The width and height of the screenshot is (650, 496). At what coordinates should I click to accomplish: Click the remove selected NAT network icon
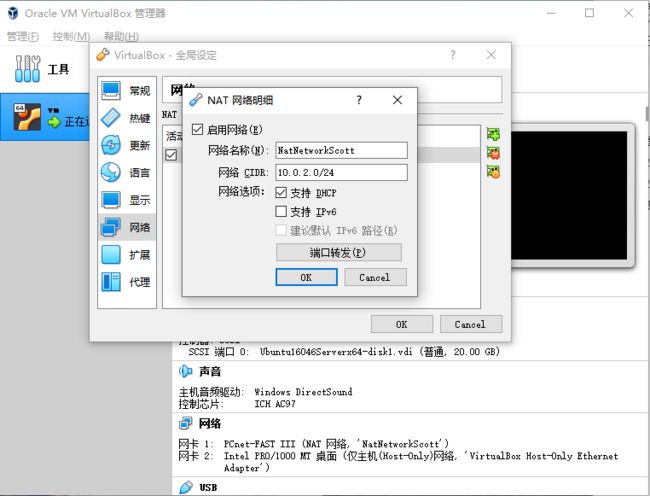[493, 153]
